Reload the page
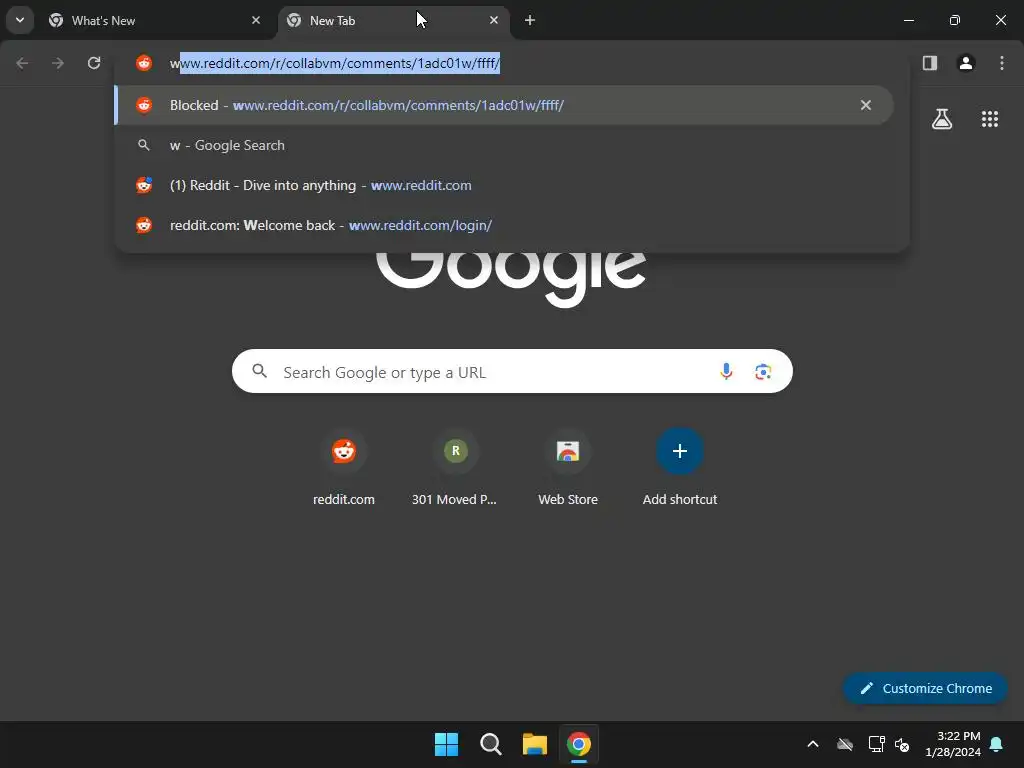1024x768 pixels. [x=94, y=63]
